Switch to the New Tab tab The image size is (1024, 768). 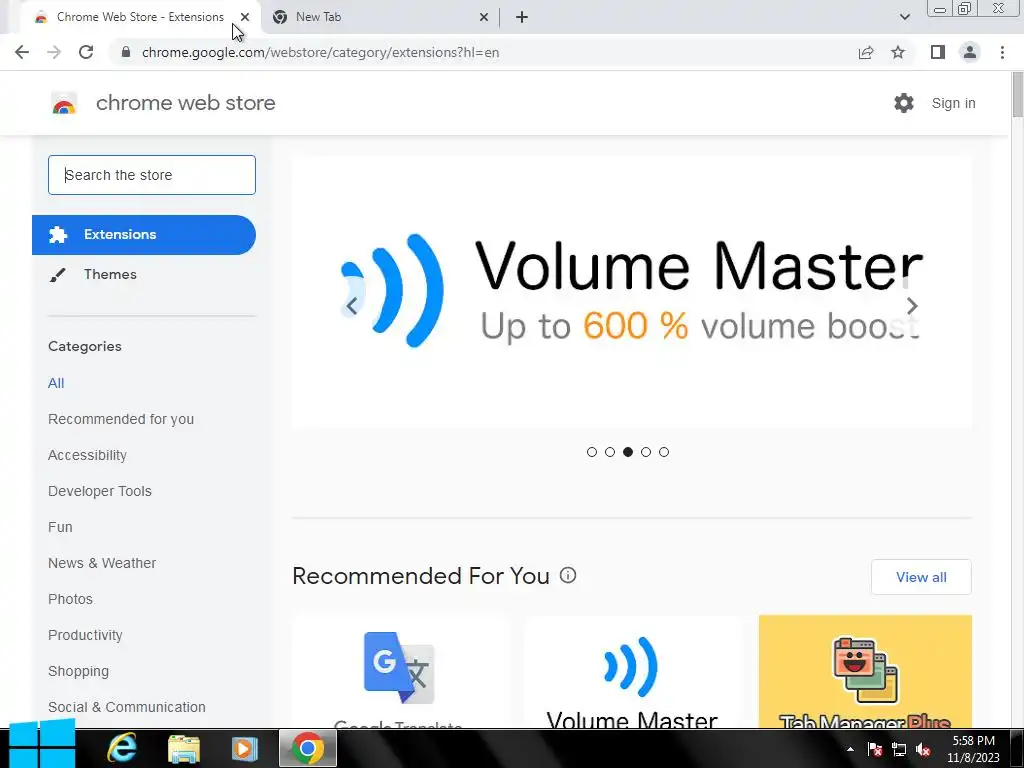[x=381, y=17]
